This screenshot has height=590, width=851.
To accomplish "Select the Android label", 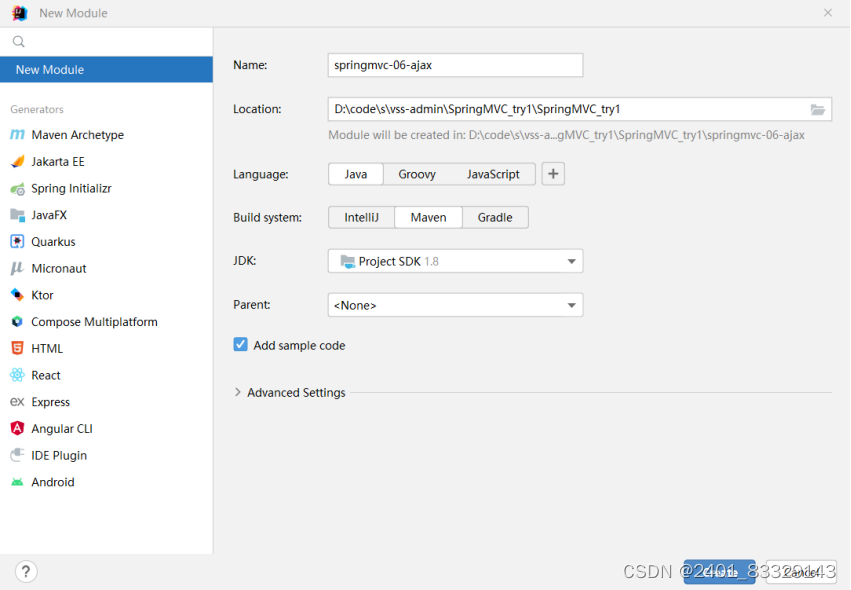I will click(53, 482).
